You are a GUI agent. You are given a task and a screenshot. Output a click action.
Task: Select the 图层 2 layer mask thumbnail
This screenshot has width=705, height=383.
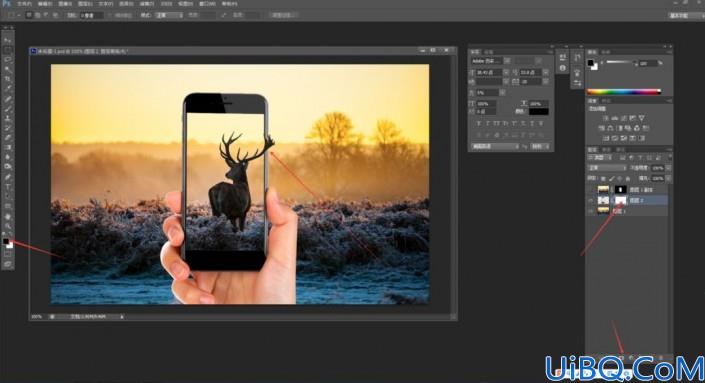pyautogui.click(x=620, y=200)
